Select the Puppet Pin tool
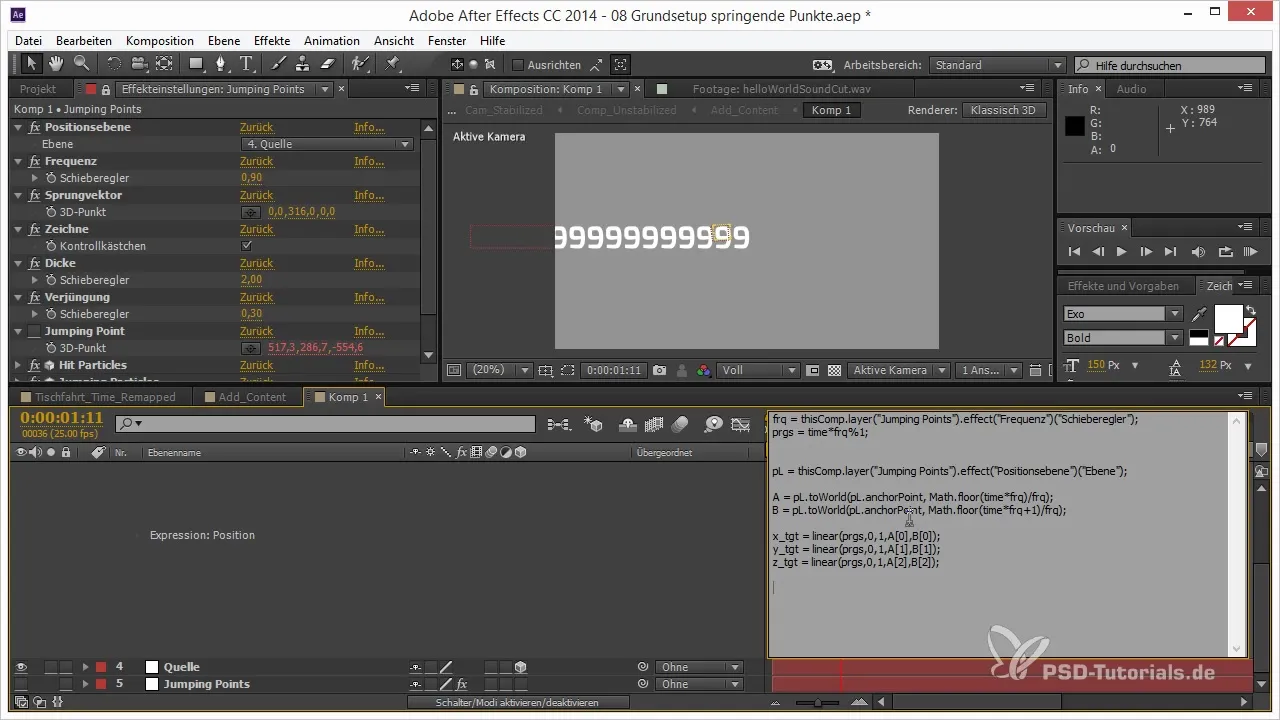Viewport: 1280px width, 720px height. 392,64
